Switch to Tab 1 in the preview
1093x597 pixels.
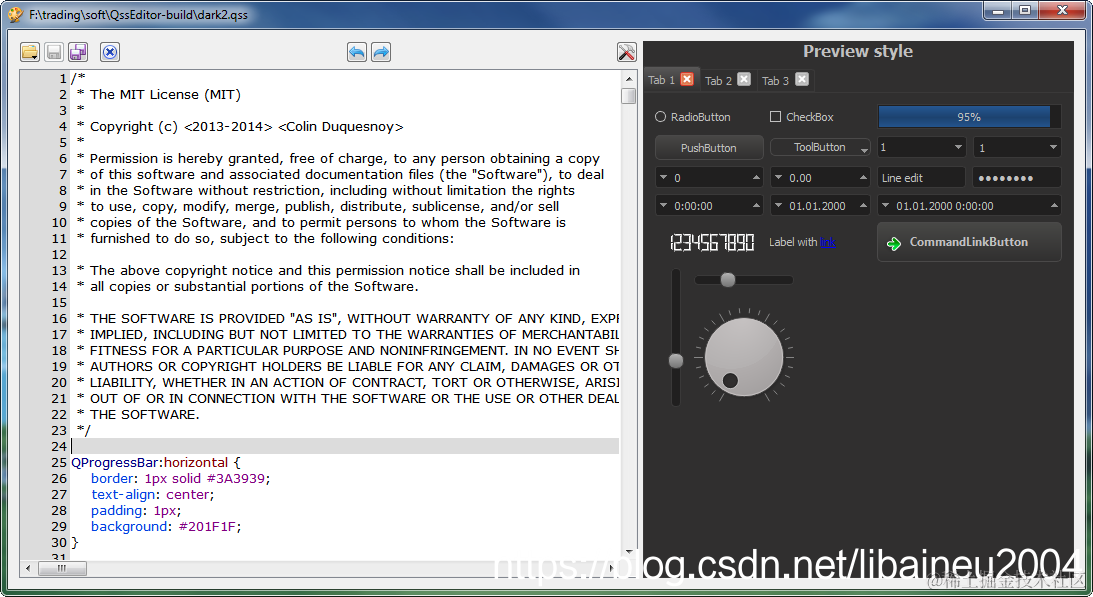coord(661,80)
